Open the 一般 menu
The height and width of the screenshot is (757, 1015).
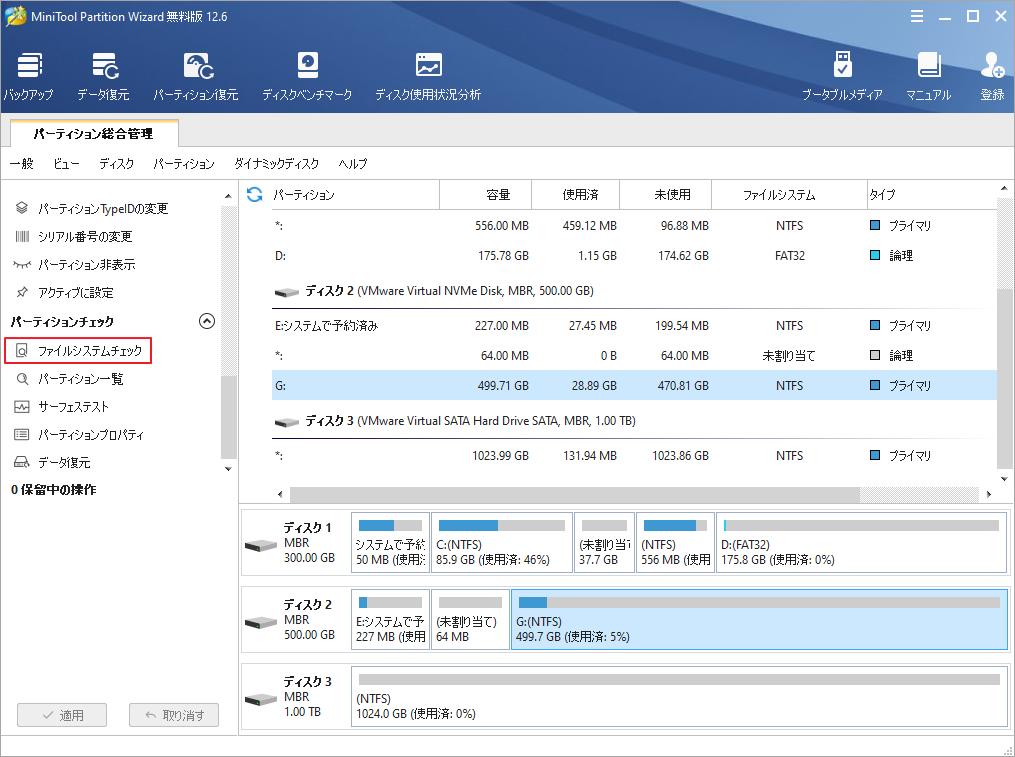click(x=21, y=164)
